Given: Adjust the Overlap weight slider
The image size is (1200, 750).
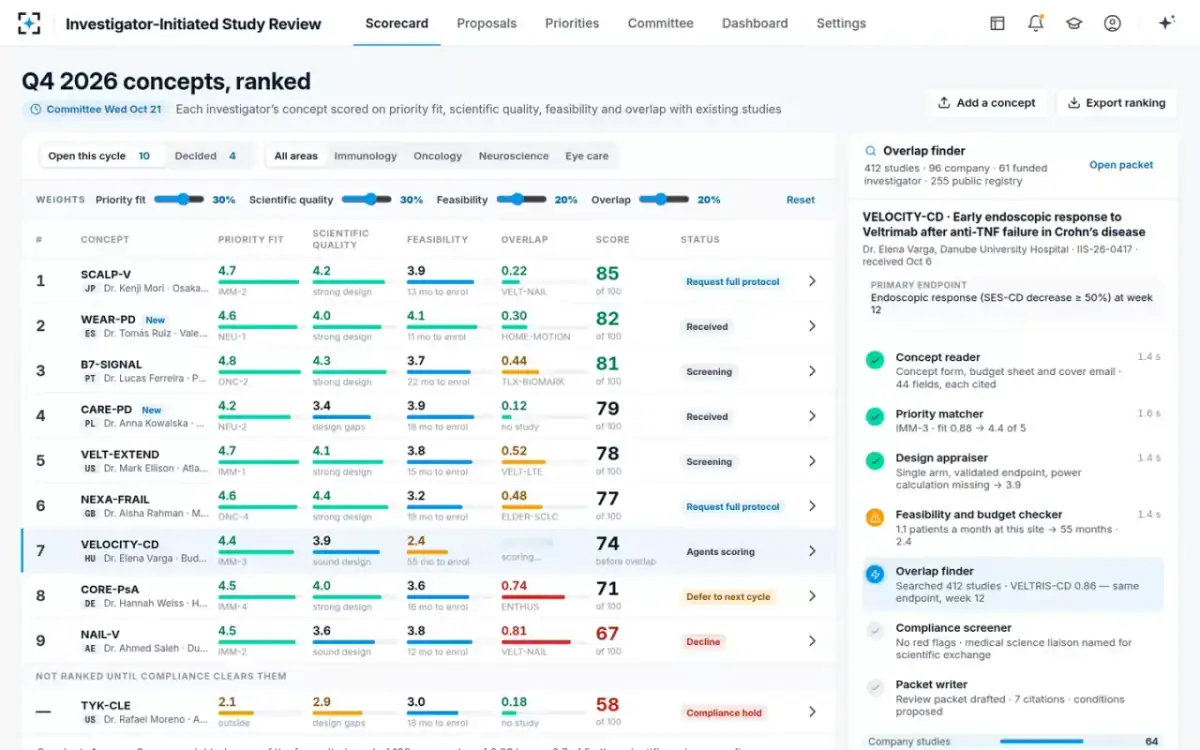Looking at the screenshot, I should coord(664,199).
